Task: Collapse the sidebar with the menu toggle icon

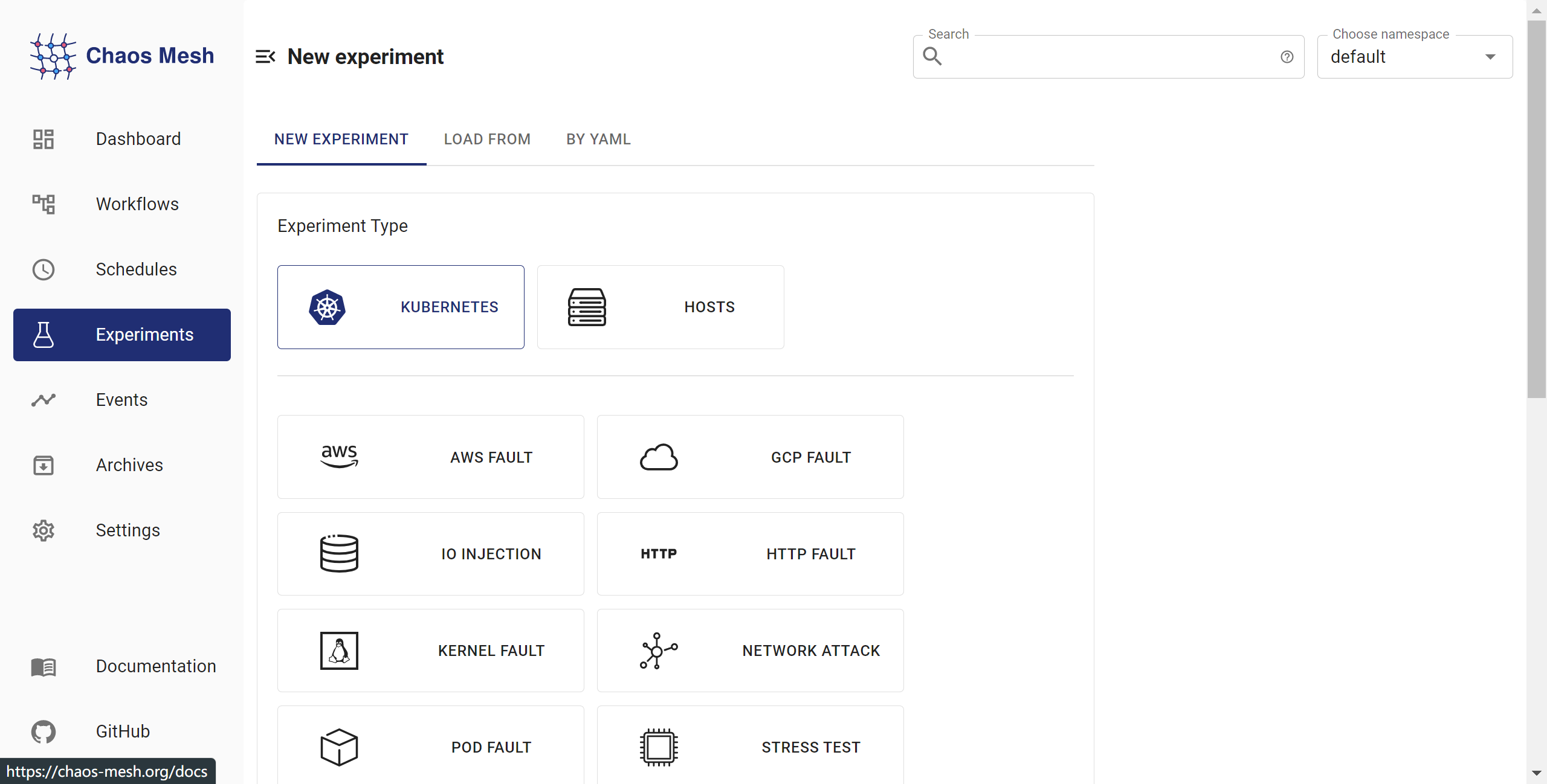Action: (x=265, y=57)
